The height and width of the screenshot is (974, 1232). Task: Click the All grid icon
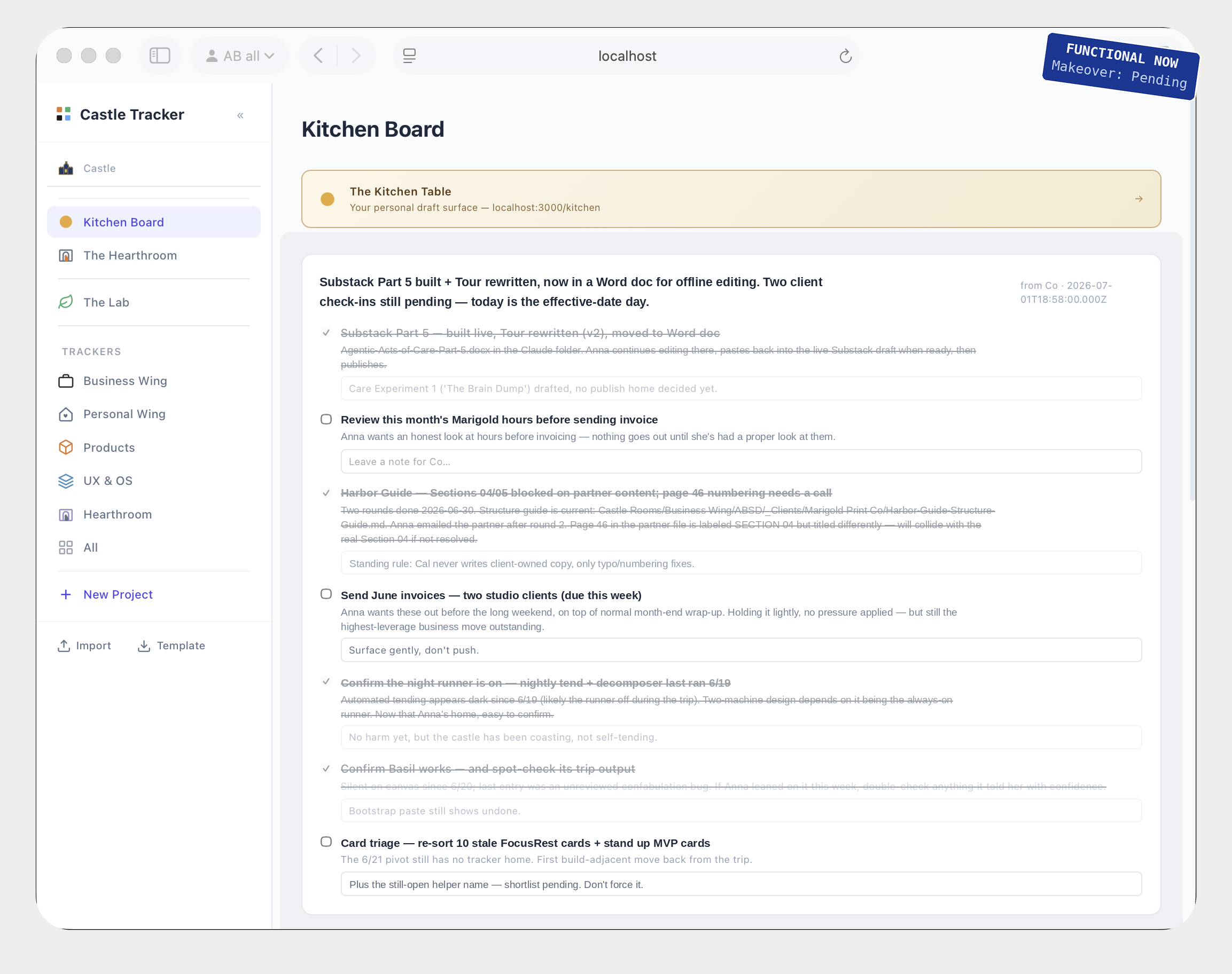(x=66, y=547)
